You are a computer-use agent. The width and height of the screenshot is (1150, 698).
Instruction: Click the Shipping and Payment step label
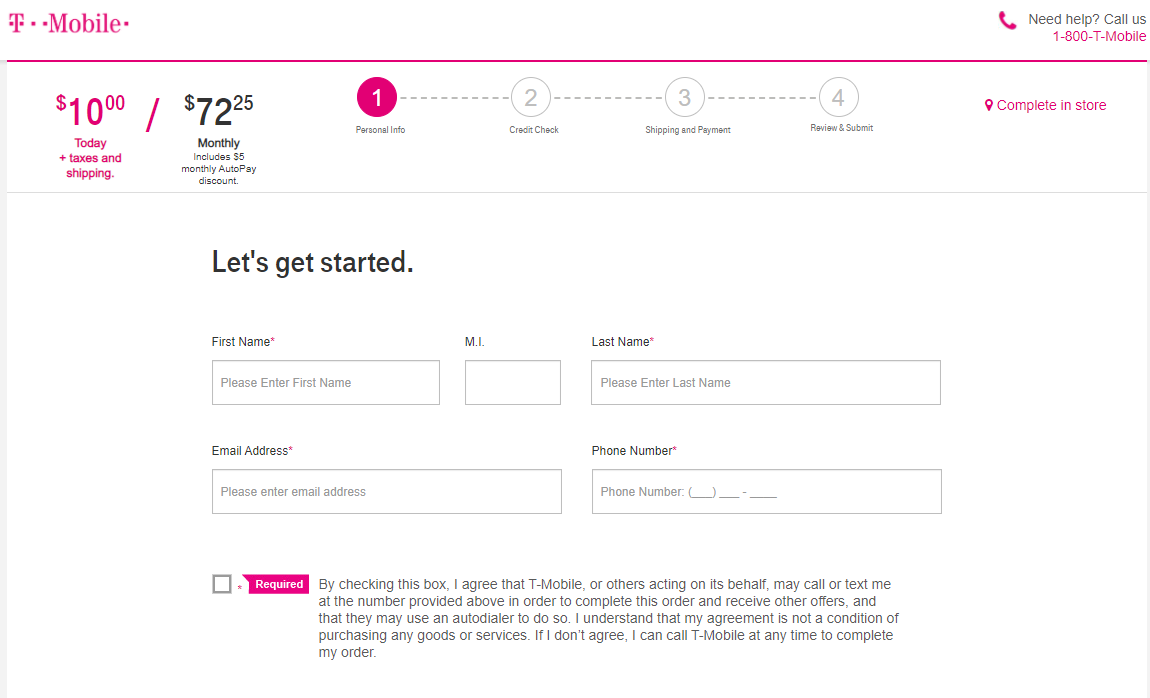(x=688, y=130)
